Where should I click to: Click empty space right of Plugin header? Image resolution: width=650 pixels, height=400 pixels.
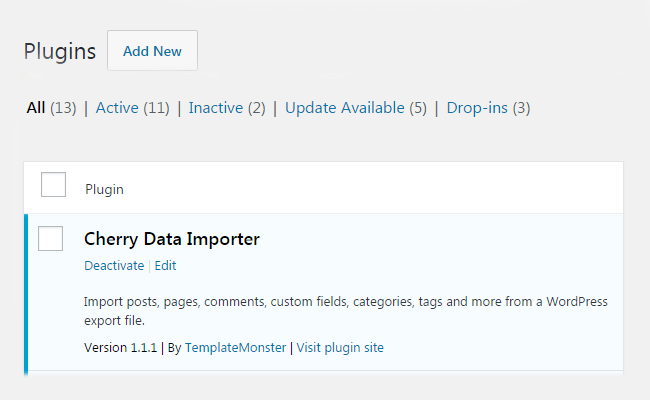tap(373, 189)
